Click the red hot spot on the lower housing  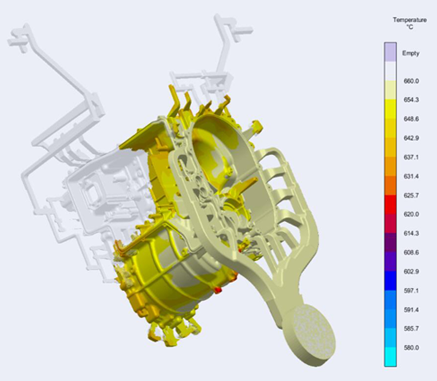[x=218, y=290]
